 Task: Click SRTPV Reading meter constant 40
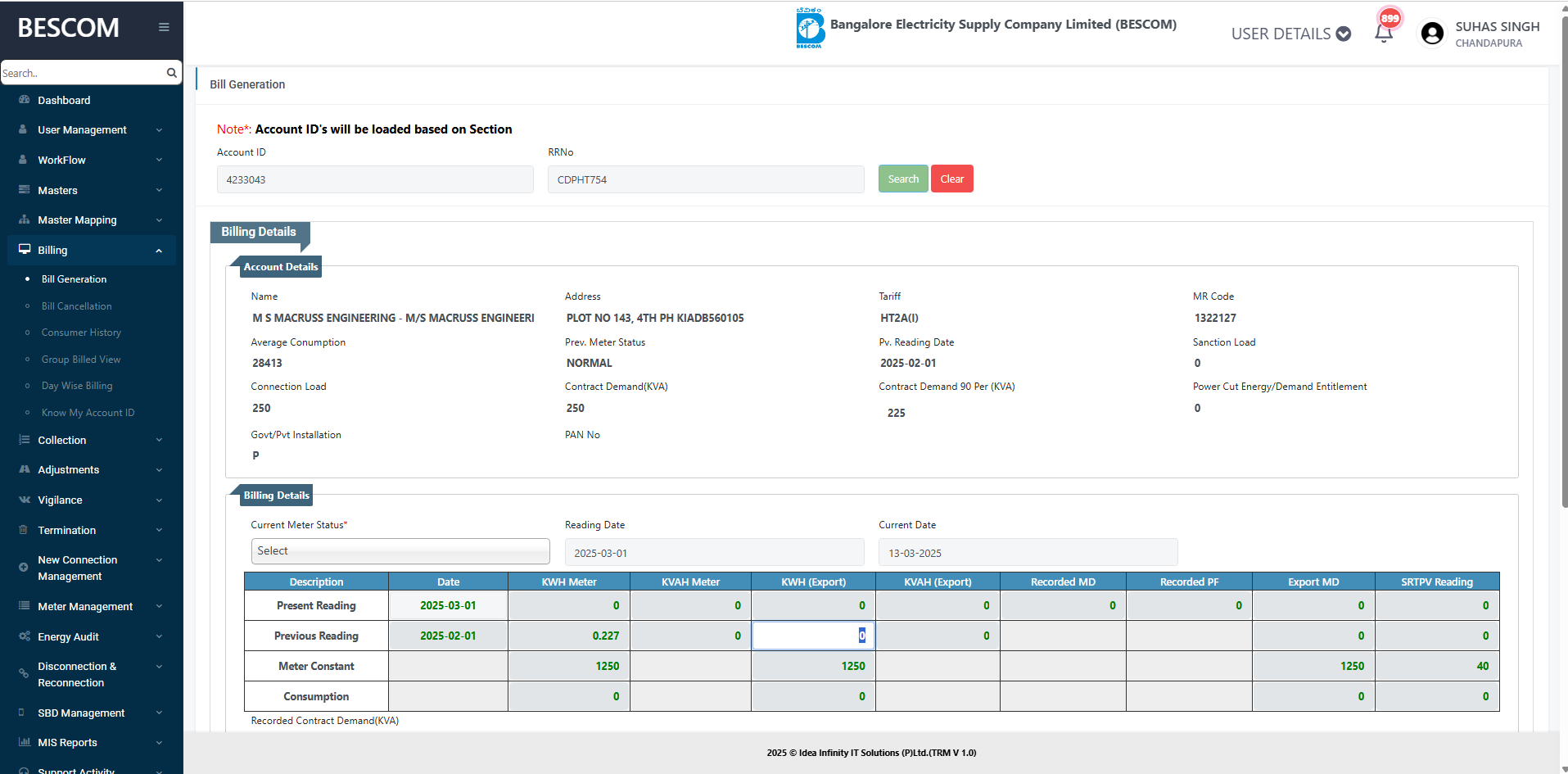tap(1483, 666)
